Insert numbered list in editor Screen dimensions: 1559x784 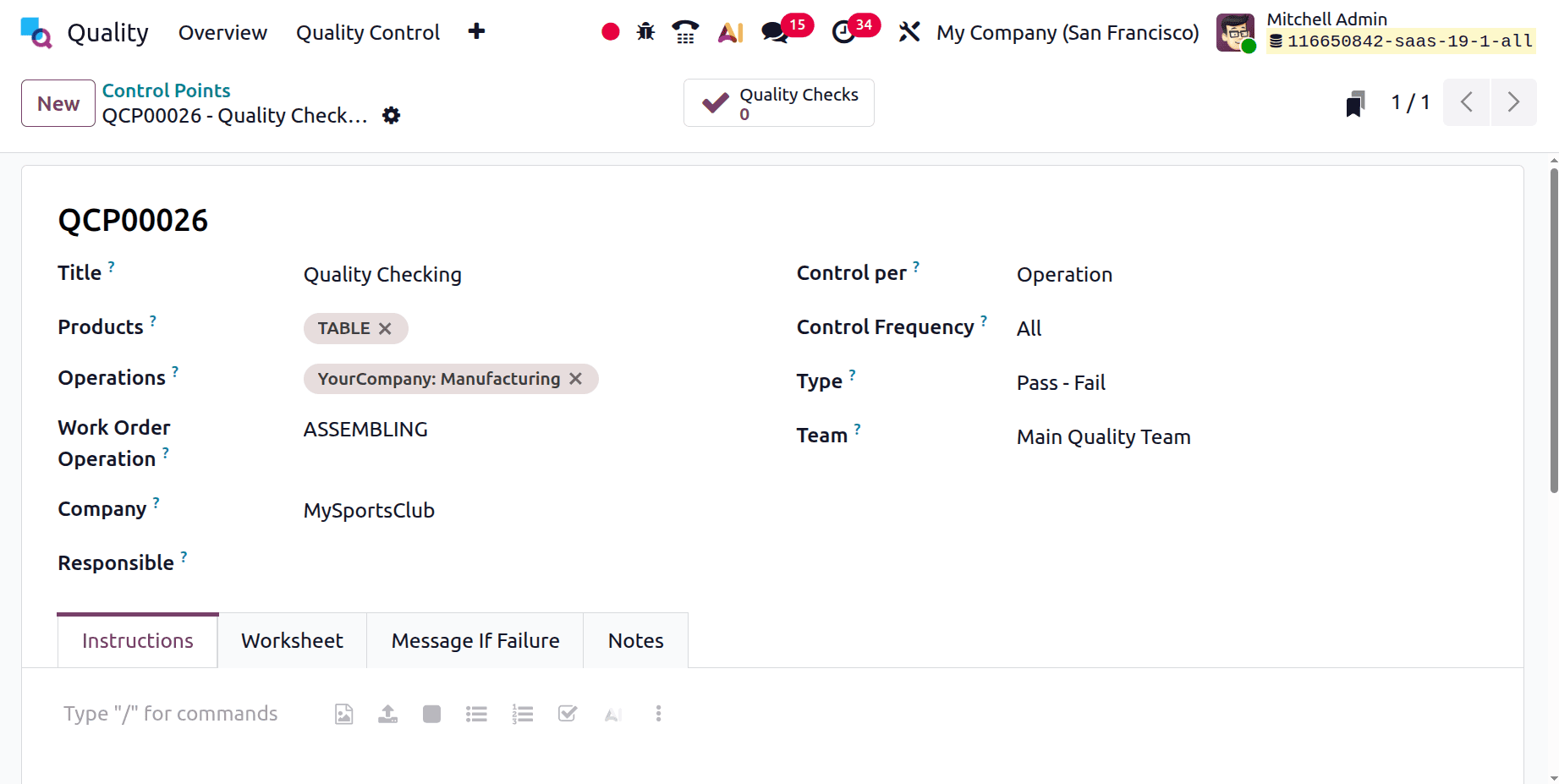(x=522, y=714)
